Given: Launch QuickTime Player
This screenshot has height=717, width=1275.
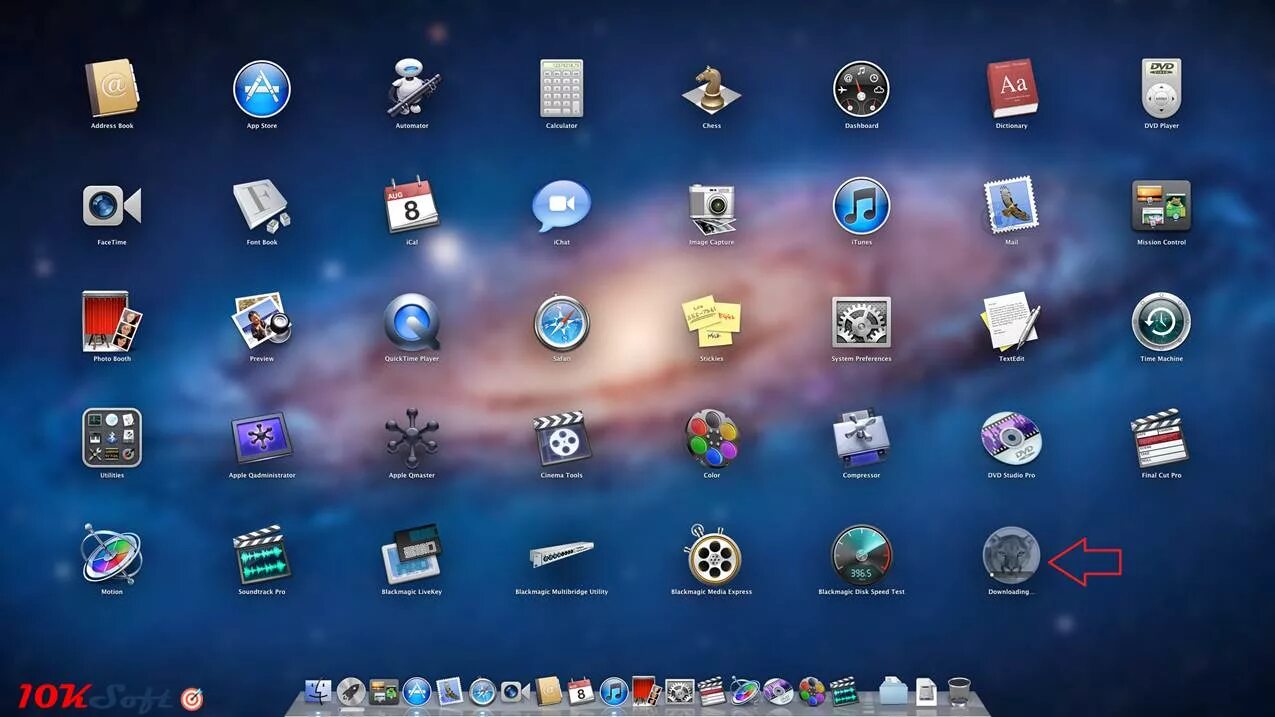Looking at the screenshot, I should point(412,322).
